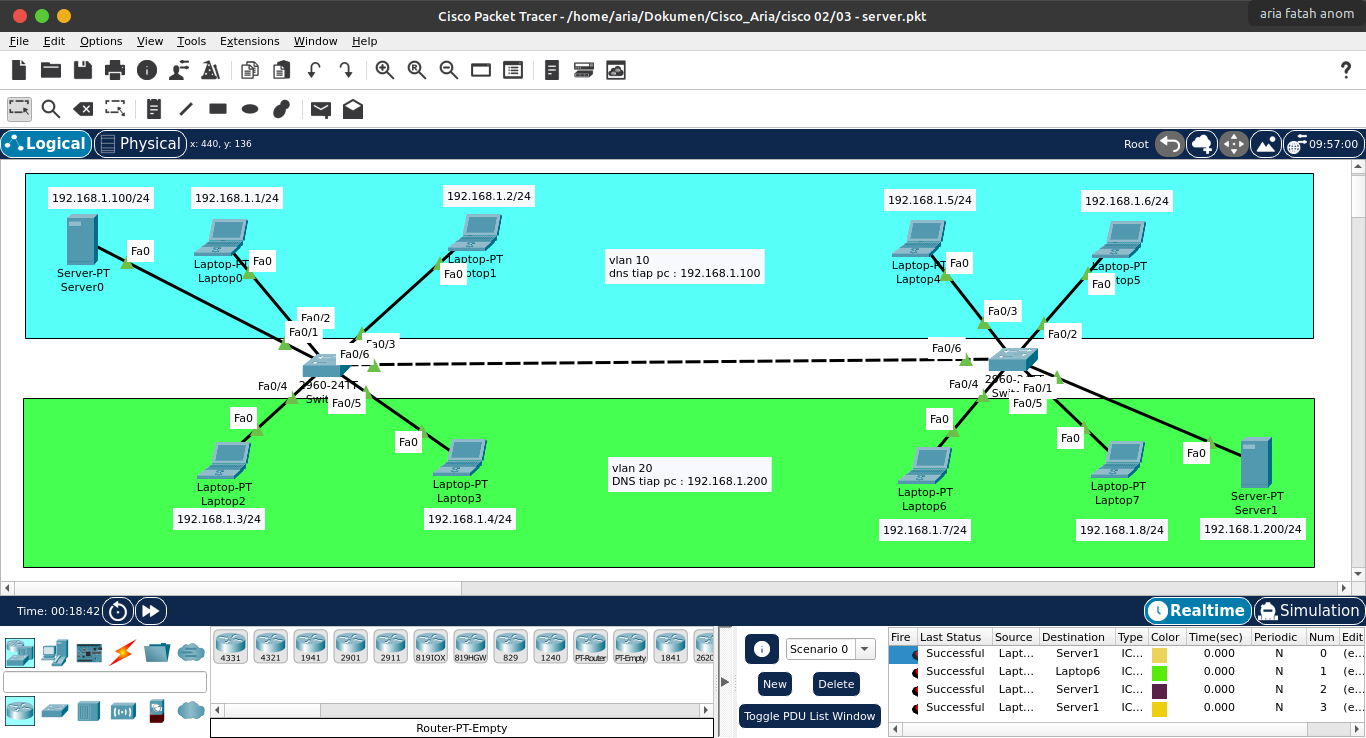Click maroon color swatch in row 2

coord(1159,691)
